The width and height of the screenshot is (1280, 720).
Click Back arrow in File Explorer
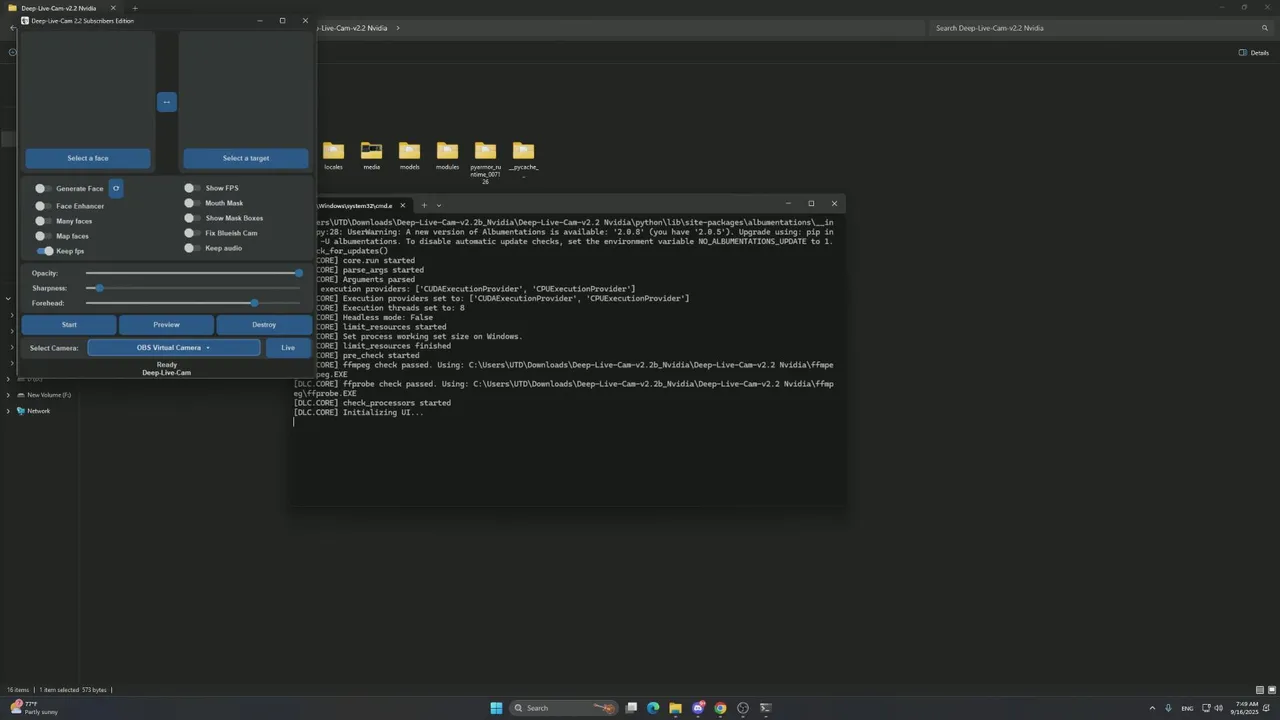click(12, 28)
